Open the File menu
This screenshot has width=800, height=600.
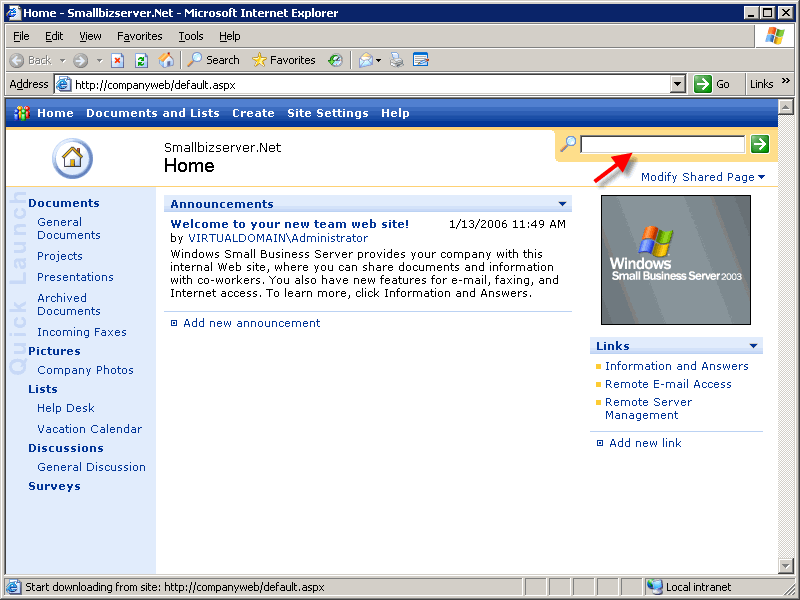tap(21, 36)
